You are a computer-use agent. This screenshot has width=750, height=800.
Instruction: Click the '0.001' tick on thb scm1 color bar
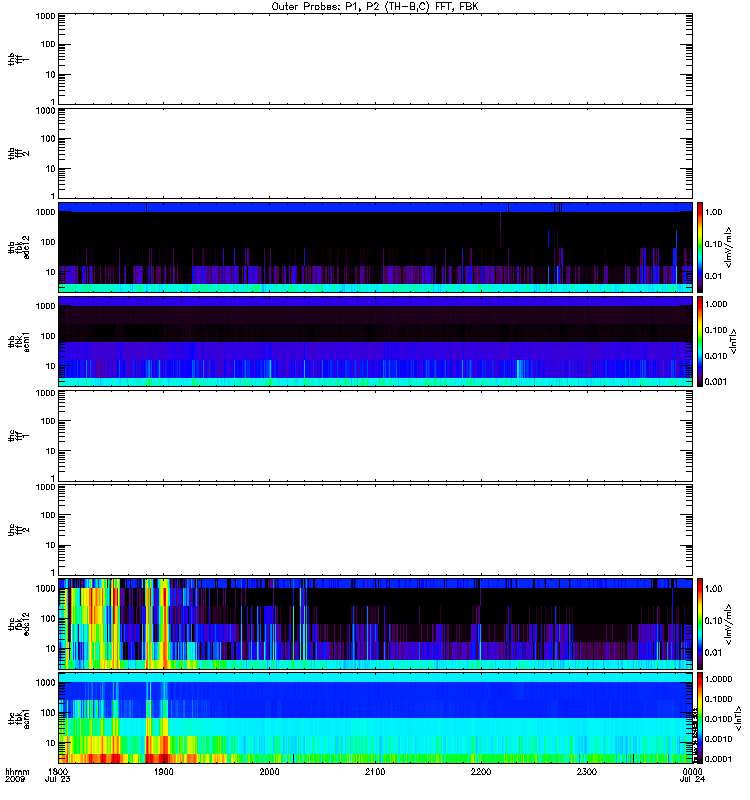coord(716,381)
